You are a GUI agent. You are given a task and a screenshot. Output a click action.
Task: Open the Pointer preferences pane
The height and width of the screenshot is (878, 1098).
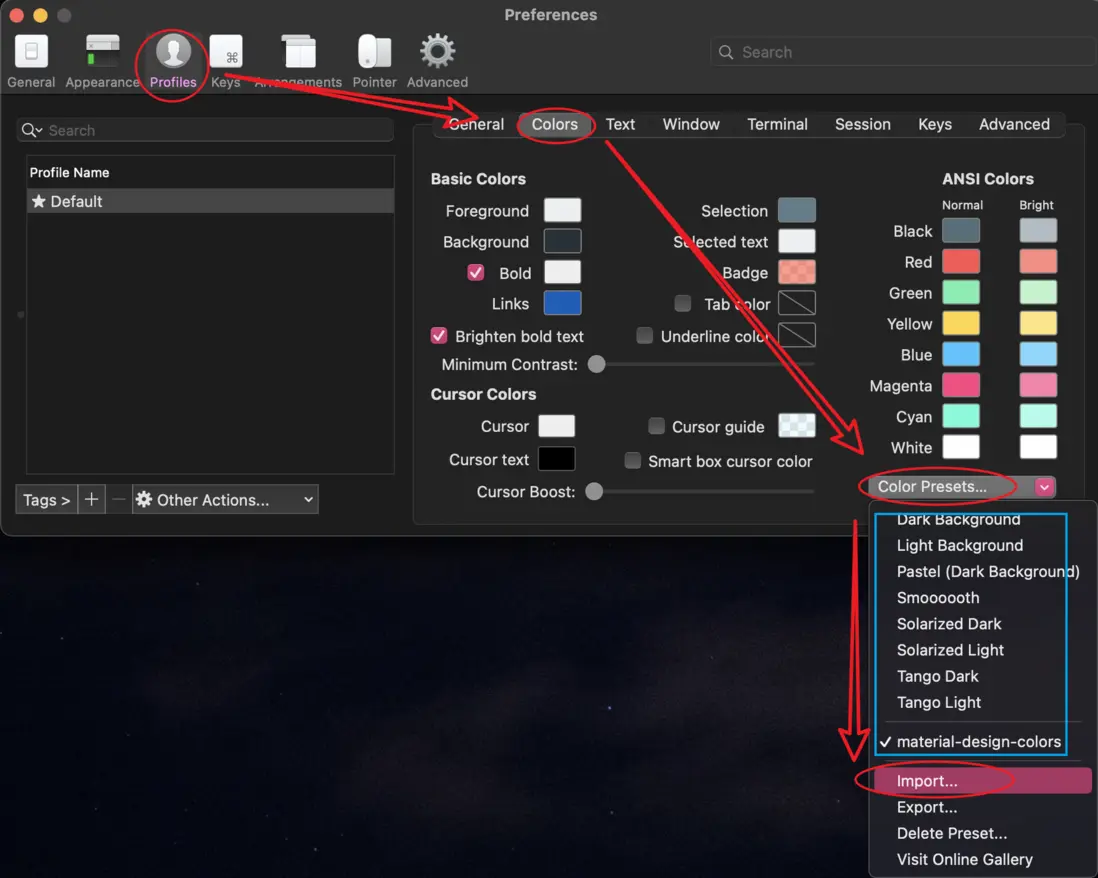tap(374, 62)
